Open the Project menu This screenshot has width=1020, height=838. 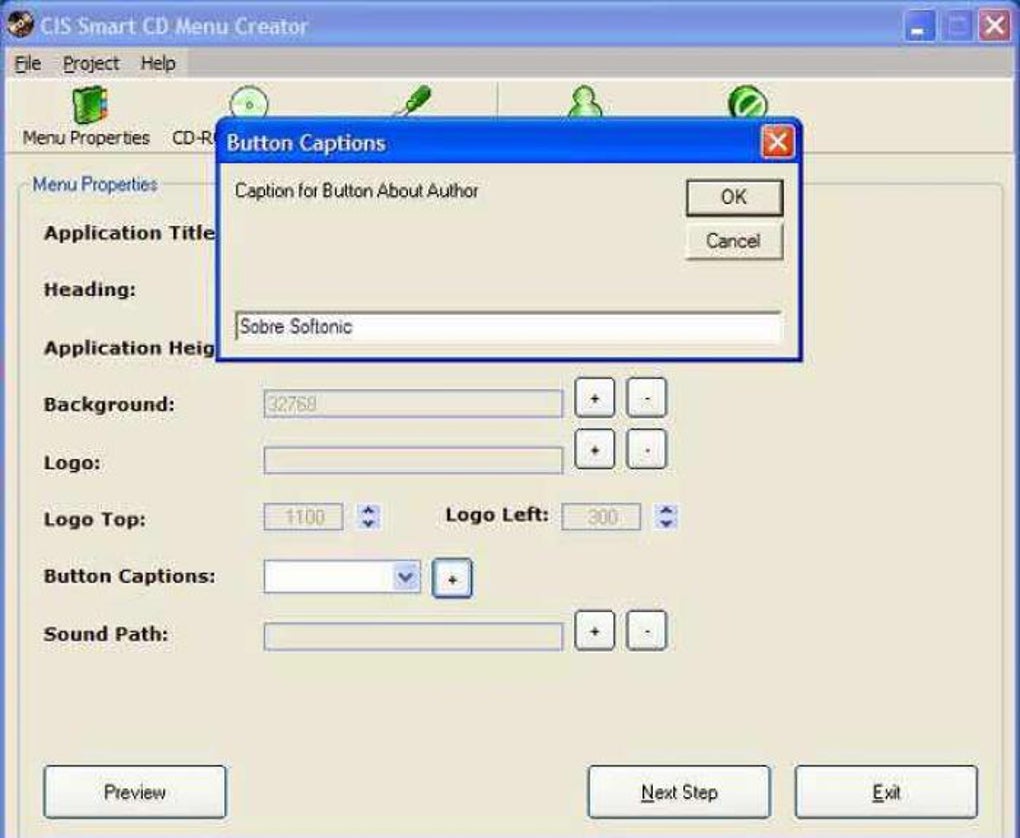pyautogui.click(x=91, y=62)
